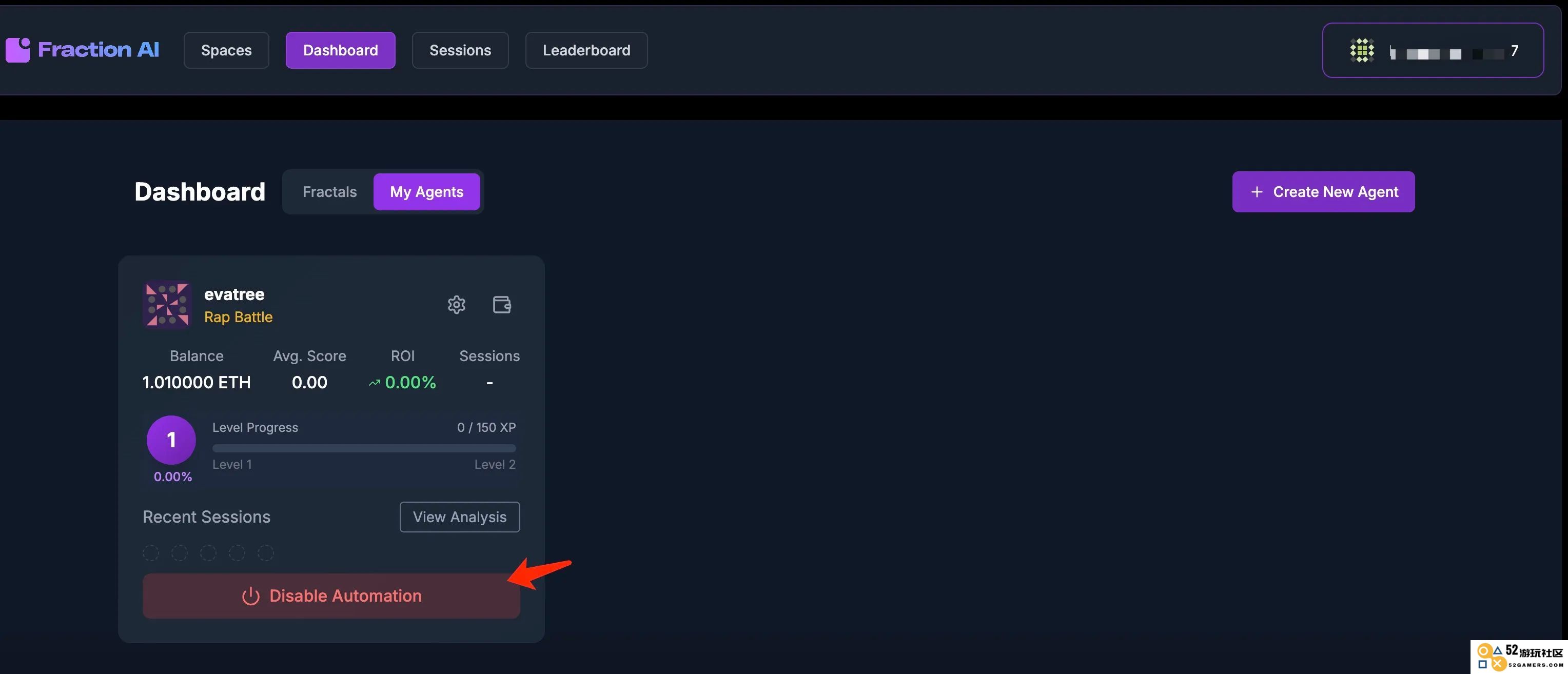Screen dimensions: 1568x674
Task: Click the level 1 circle badge
Action: click(171, 440)
